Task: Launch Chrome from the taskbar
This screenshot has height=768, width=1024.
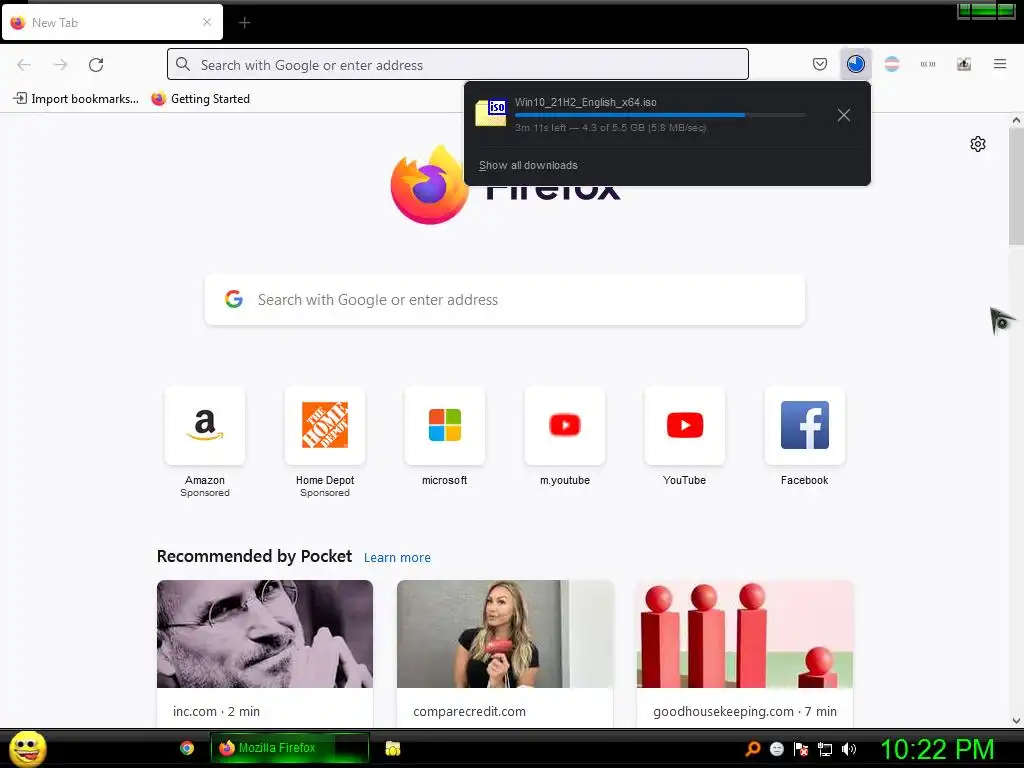Action: click(x=187, y=748)
